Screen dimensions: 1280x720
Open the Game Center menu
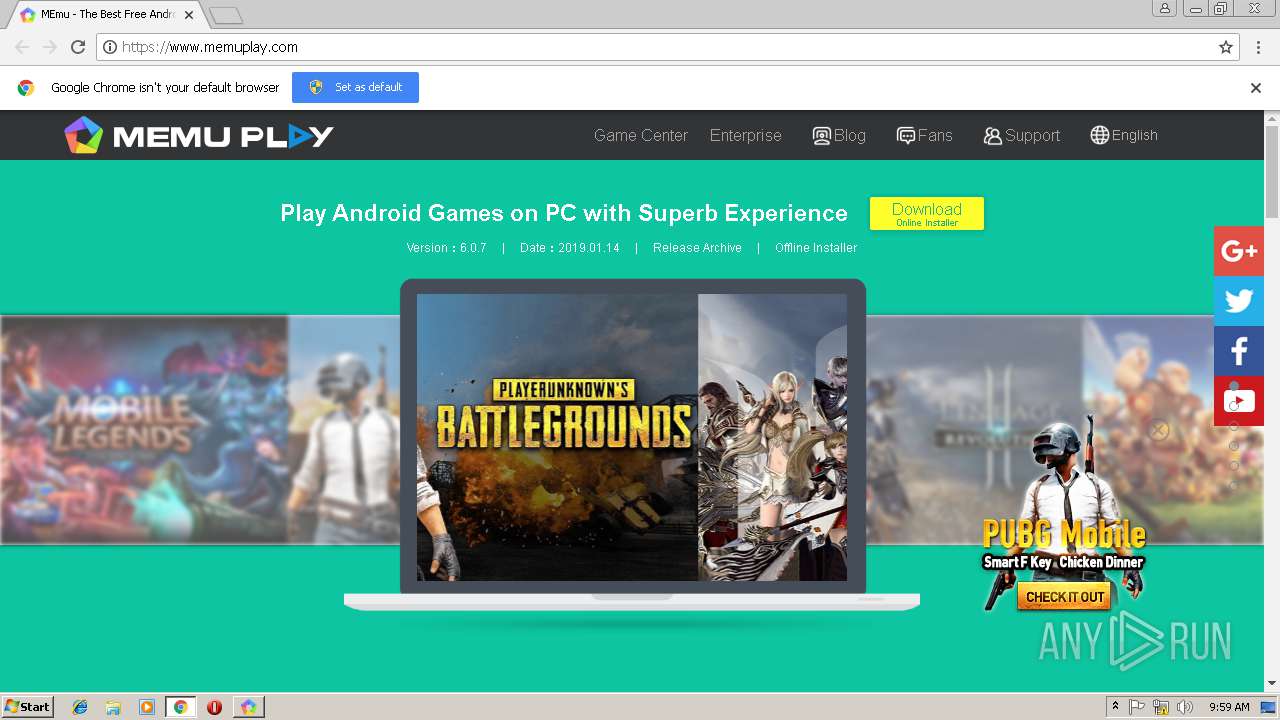pos(641,135)
